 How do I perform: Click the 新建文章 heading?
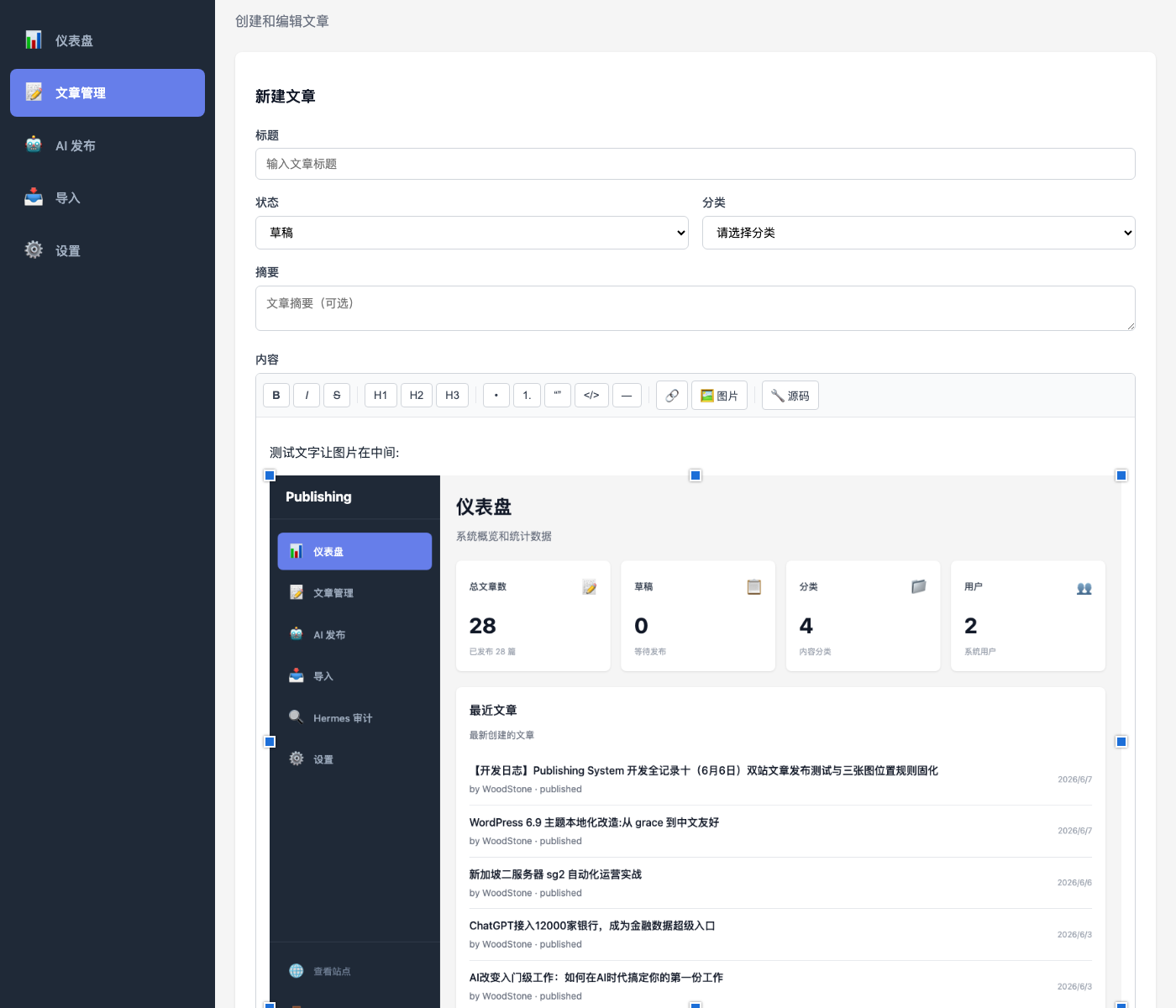pyautogui.click(x=286, y=97)
